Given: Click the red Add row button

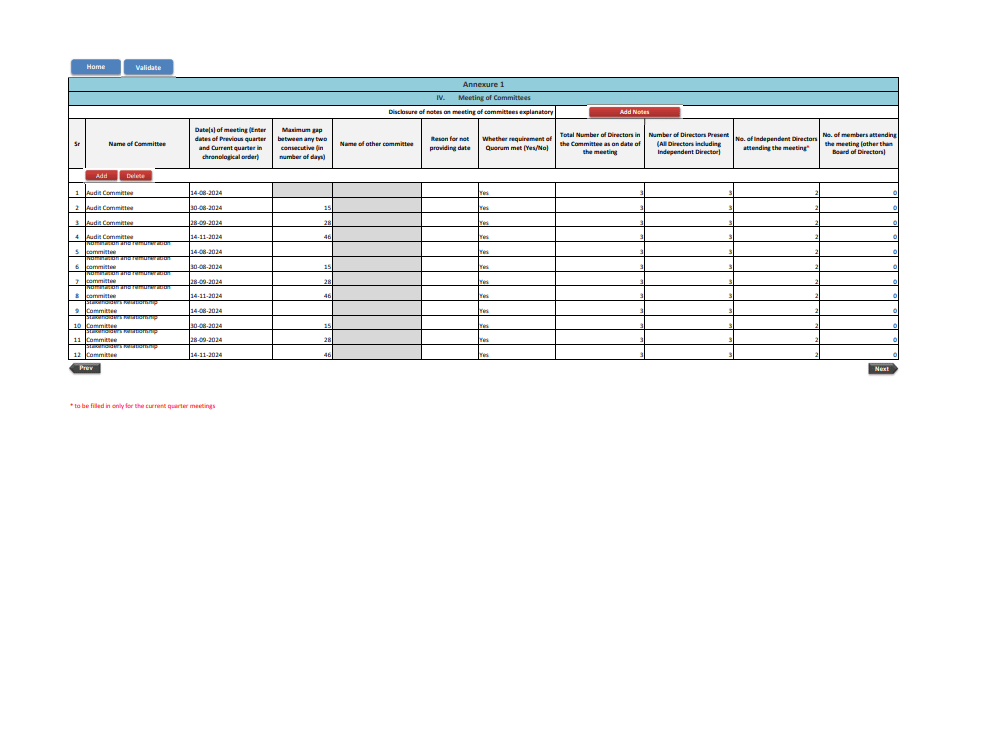Looking at the screenshot, I should [101, 176].
